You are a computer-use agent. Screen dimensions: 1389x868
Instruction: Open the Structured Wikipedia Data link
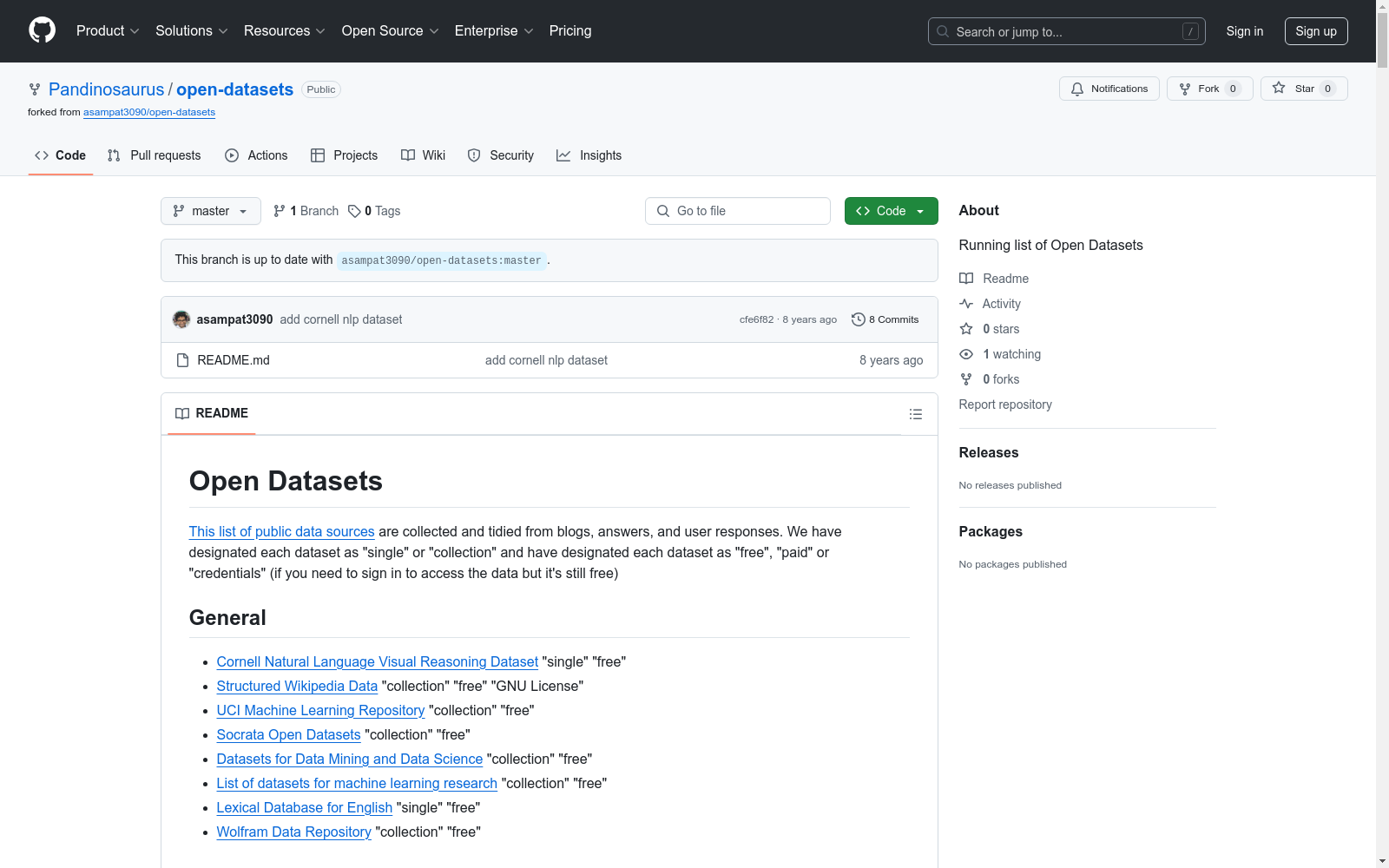[297, 686]
